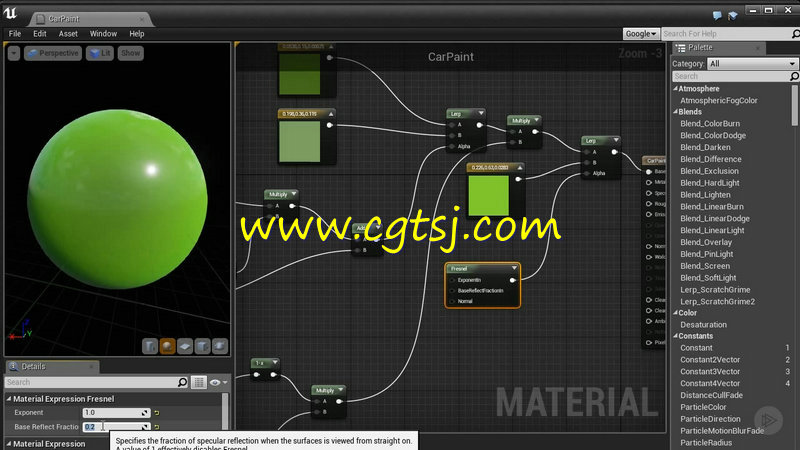Open the Category All combo box
The width and height of the screenshot is (800, 450).
point(752,64)
